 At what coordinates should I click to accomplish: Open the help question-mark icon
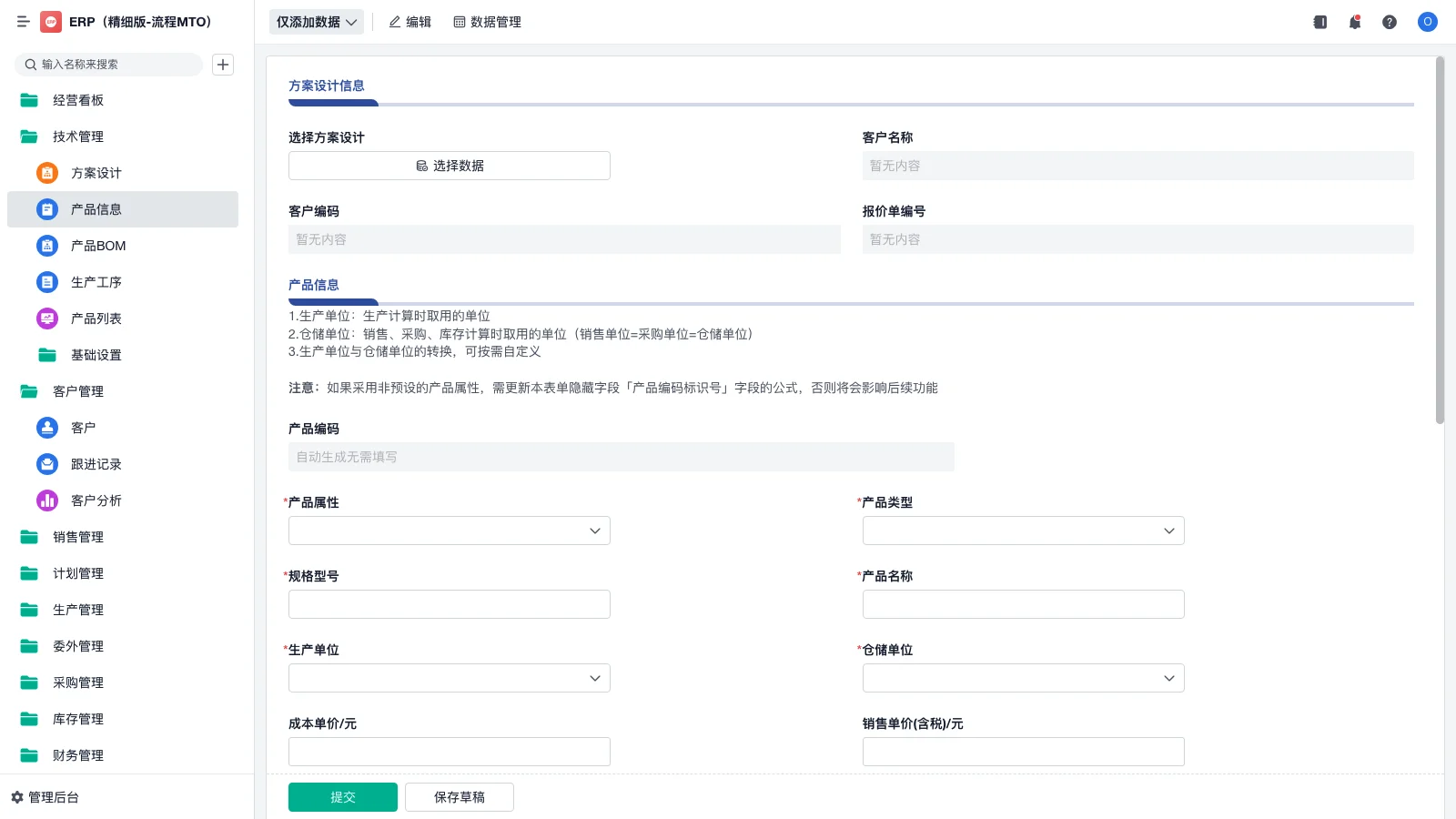[x=1390, y=22]
